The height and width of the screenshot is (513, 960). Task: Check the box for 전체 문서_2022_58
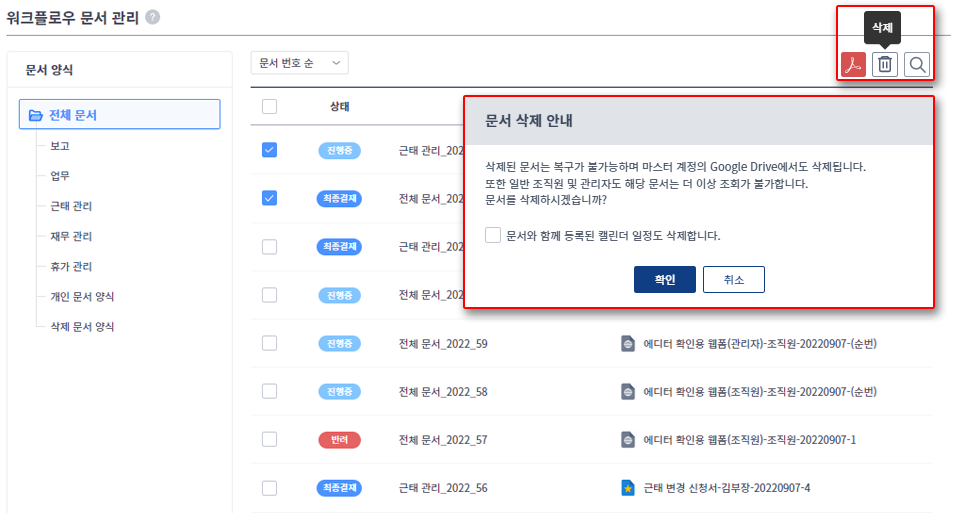pos(269,391)
